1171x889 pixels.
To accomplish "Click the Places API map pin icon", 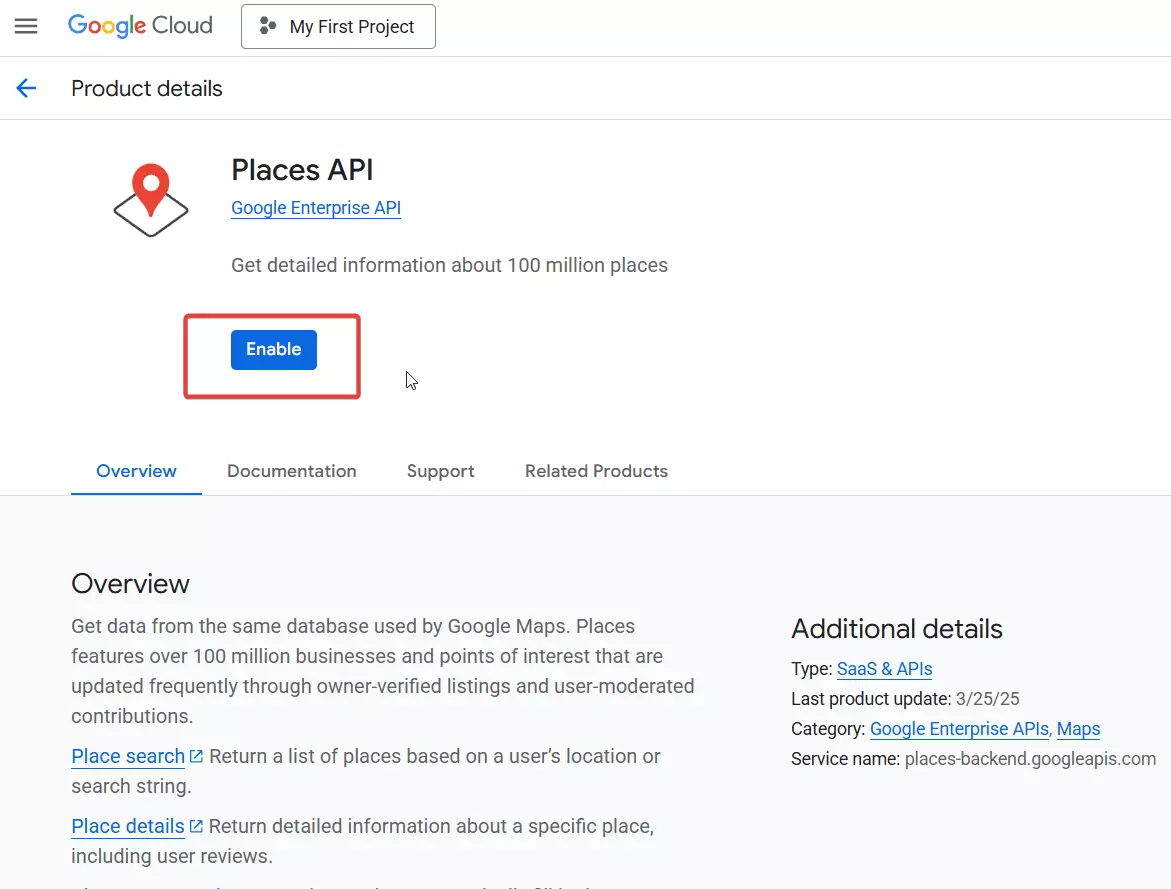I will [151, 201].
